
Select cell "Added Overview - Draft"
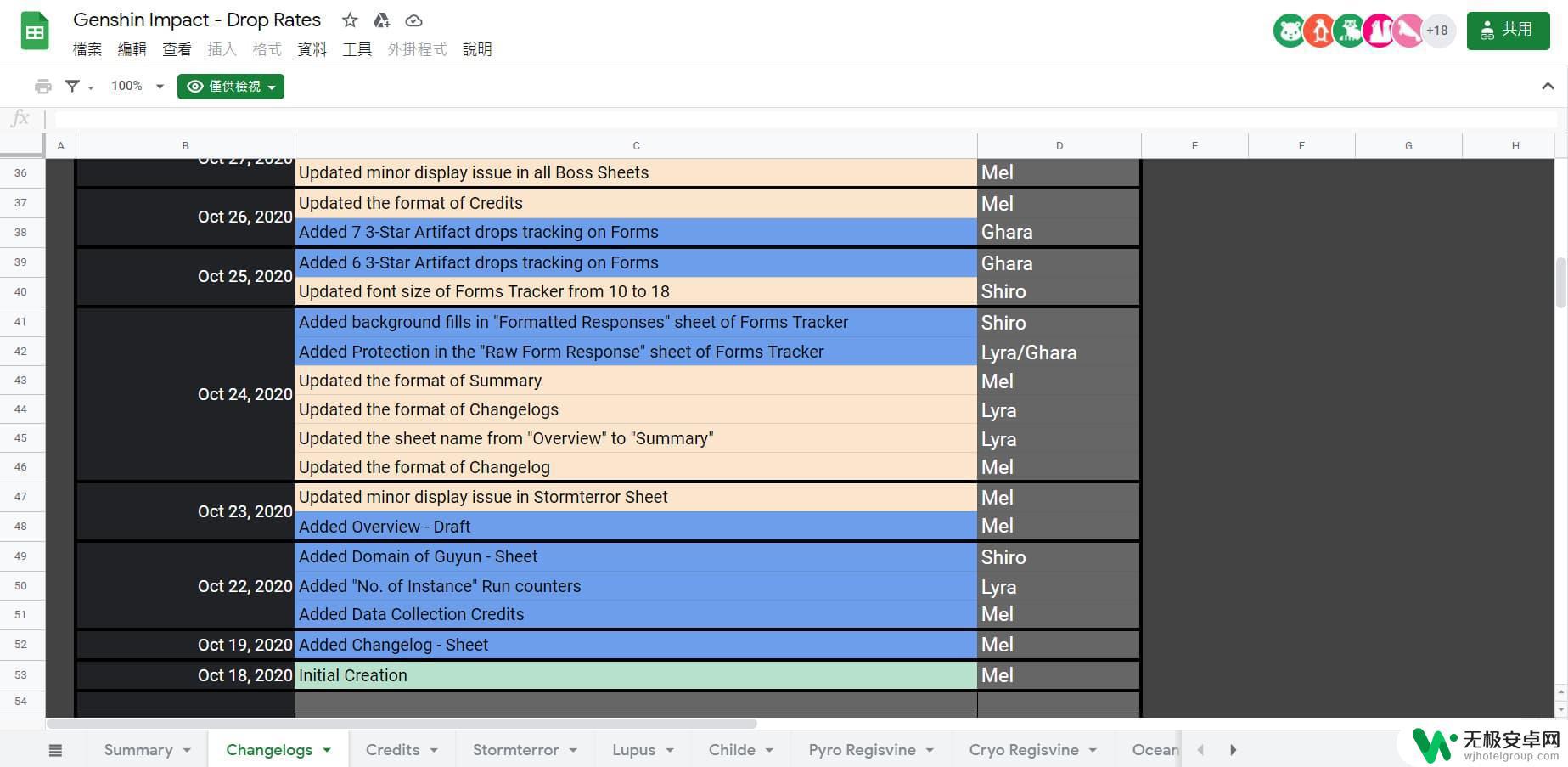[636, 526]
